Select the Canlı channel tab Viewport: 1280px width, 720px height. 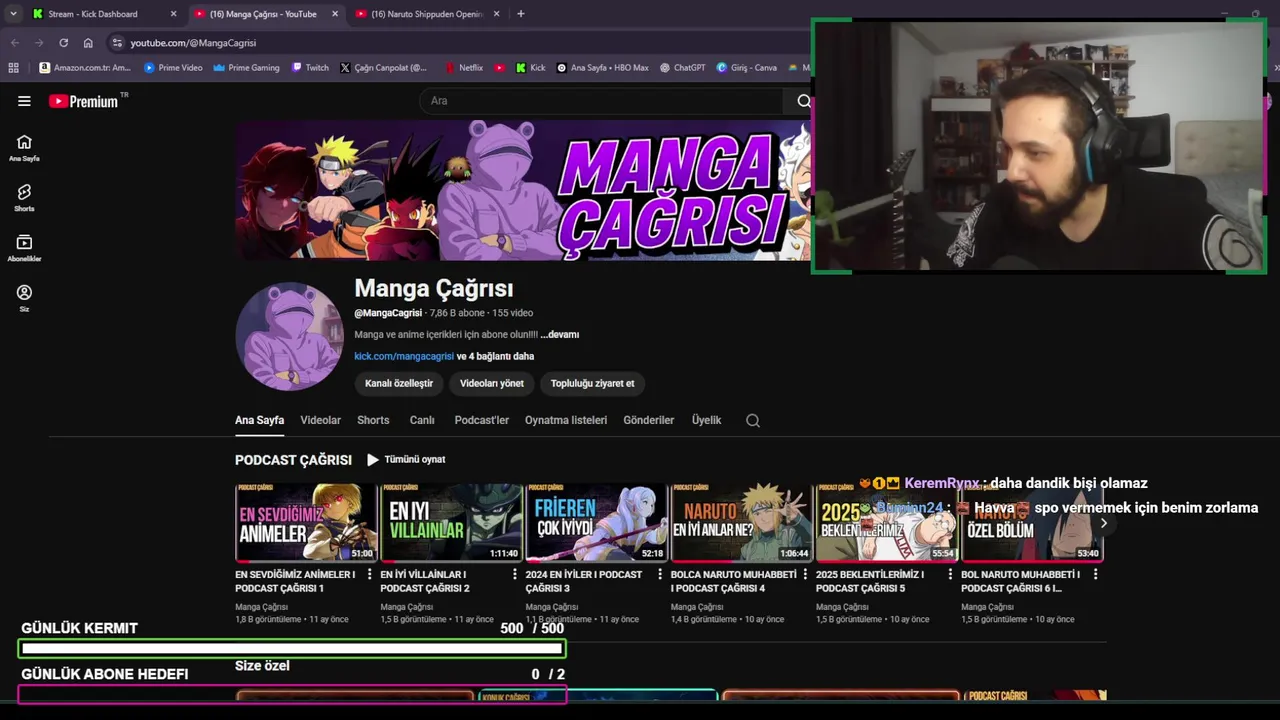(x=422, y=421)
